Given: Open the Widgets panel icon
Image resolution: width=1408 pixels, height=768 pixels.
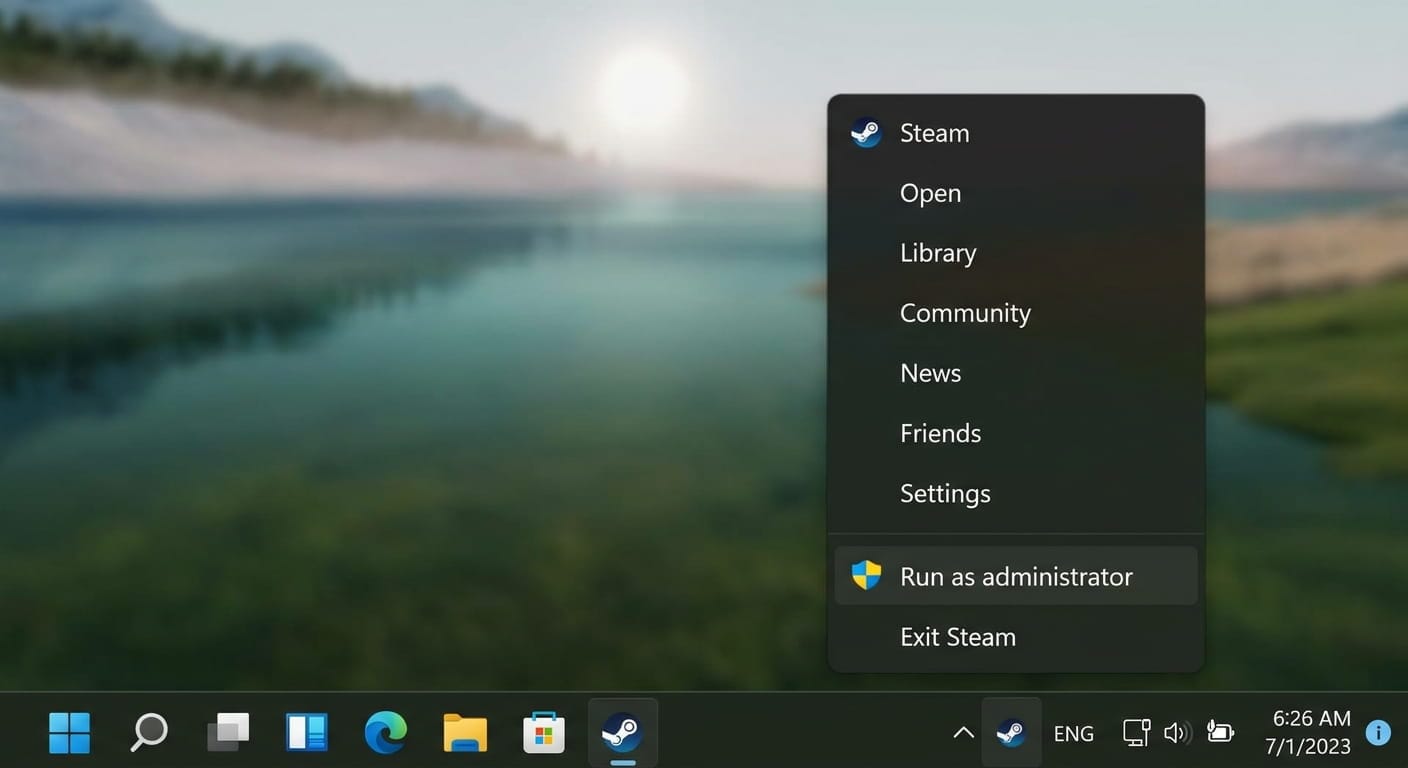Looking at the screenshot, I should point(307,733).
